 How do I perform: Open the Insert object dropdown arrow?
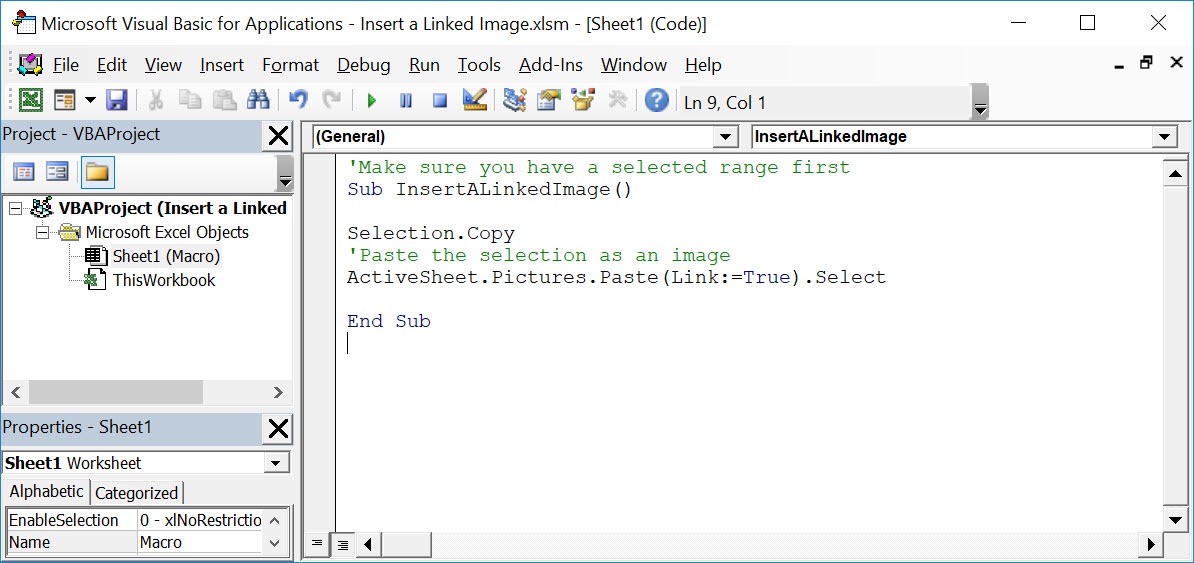(90, 100)
